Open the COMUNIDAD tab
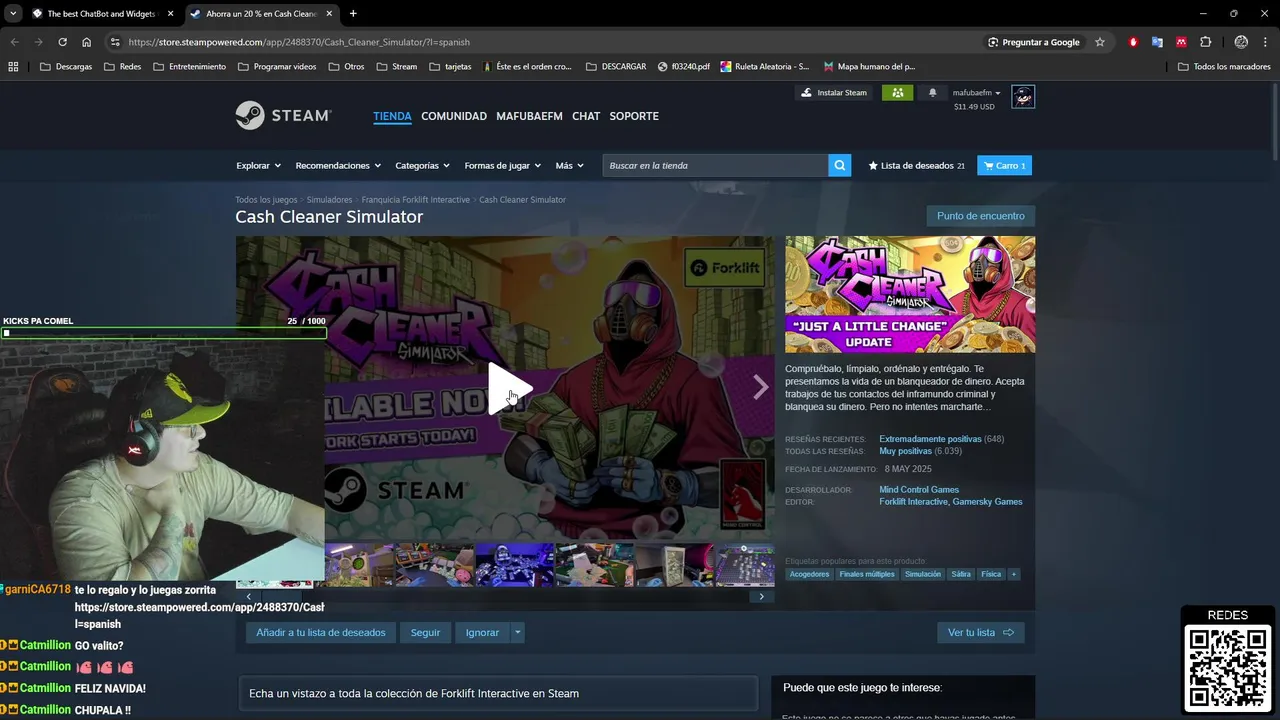The image size is (1280, 720). [x=454, y=116]
